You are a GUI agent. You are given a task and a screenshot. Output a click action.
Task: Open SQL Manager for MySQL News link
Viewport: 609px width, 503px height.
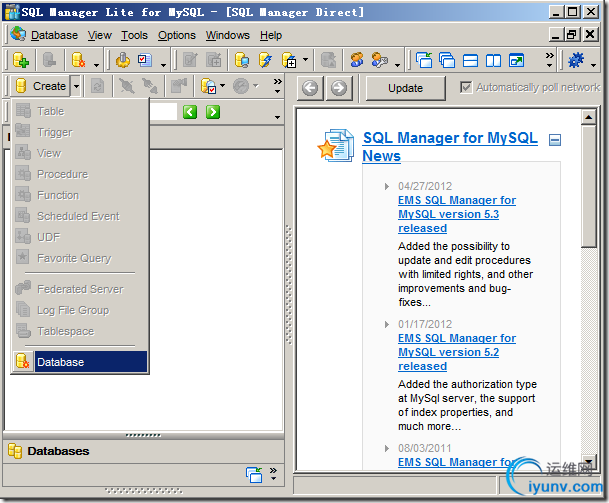tap(450, 147)
